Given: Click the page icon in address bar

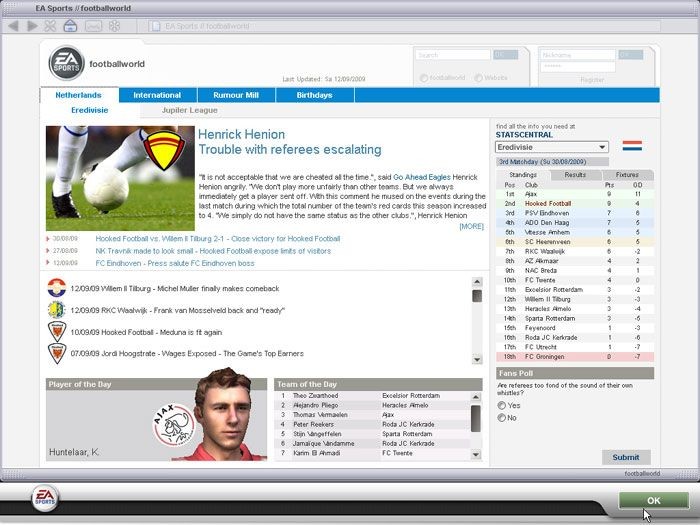Looking at the screenshot, I should click(x=155, y=26).
